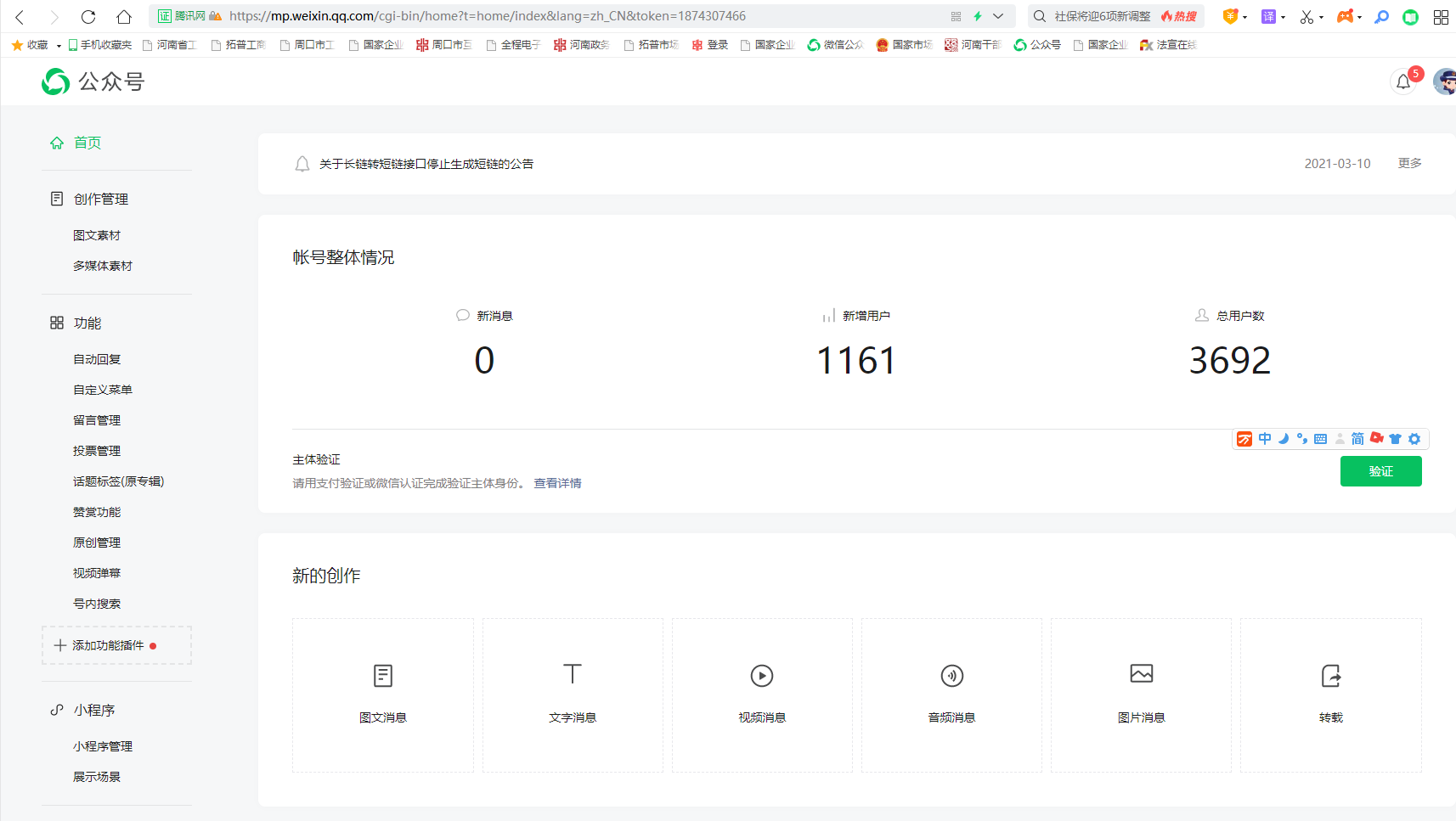Start a new 视频消息 video post
This screenshot has height=821, width=1456.
(x=762, y=676)
